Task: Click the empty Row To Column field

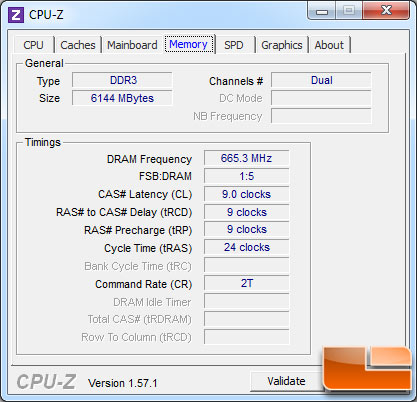Action: pos(247,337)
